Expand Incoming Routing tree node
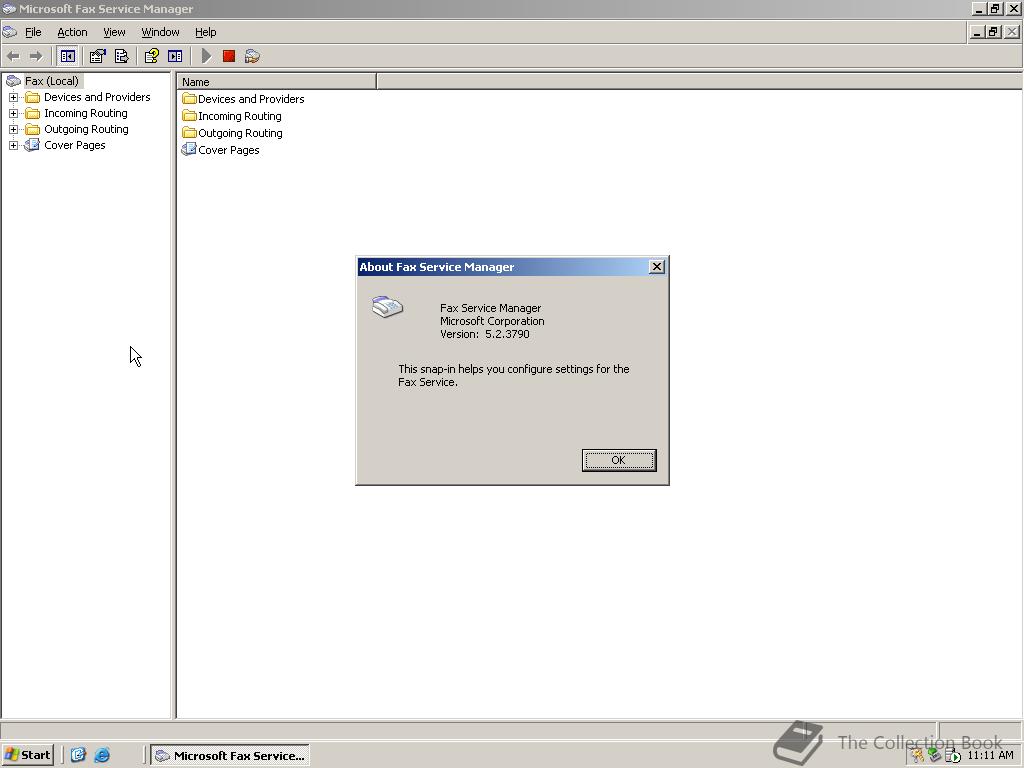Viewport: 1024px width, 768px height. point(13,113)
